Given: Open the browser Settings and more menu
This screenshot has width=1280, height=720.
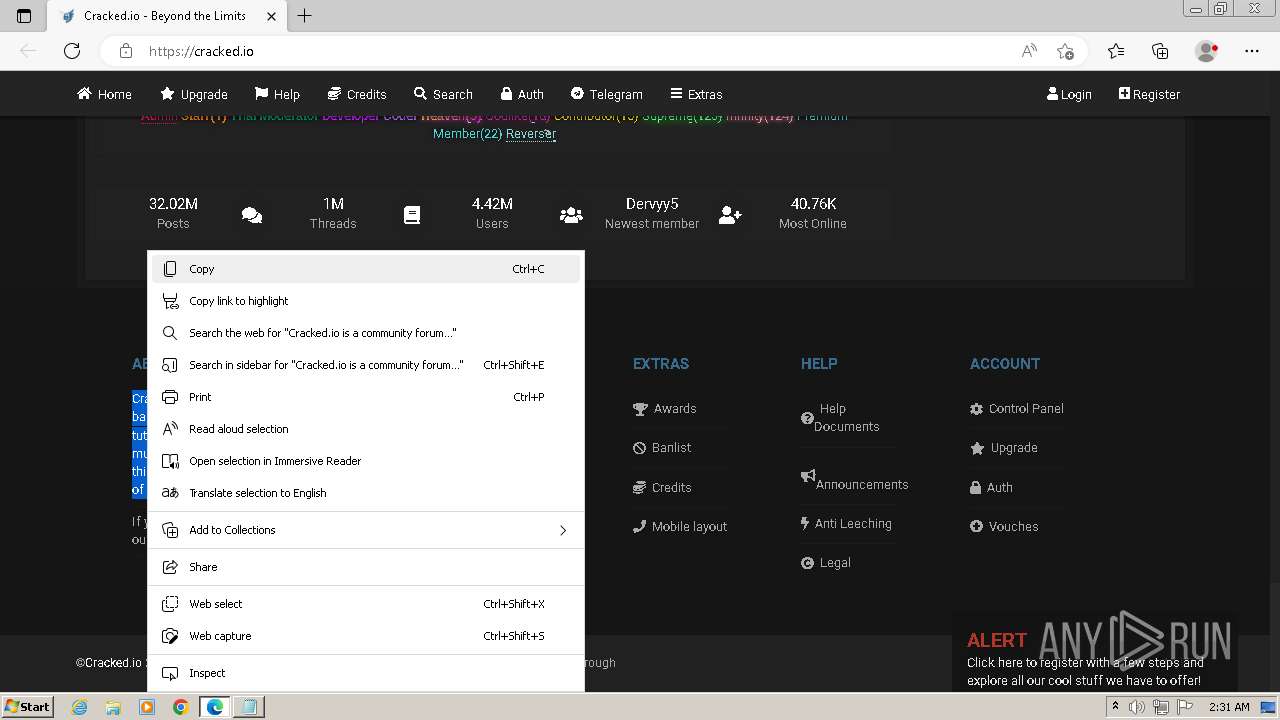Looking at the screenshot, I should (1252, 51).
